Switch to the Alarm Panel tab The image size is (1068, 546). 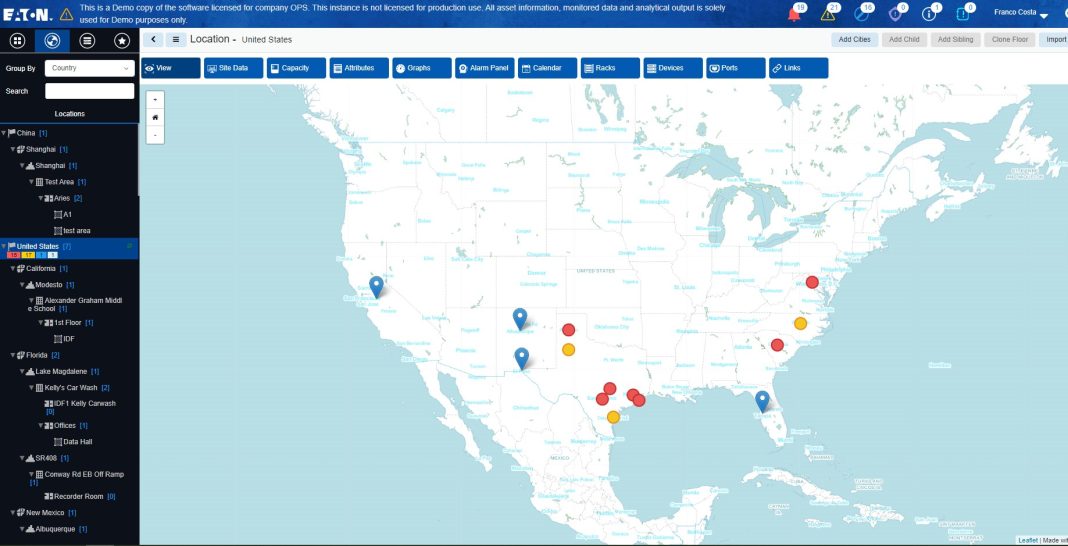(484, 68)
